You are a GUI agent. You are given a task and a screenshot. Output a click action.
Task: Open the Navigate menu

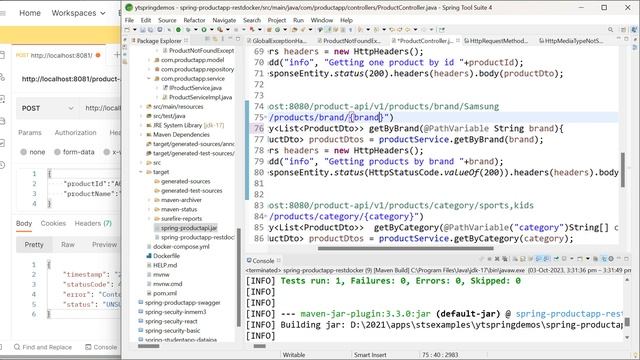coord(224,20)
